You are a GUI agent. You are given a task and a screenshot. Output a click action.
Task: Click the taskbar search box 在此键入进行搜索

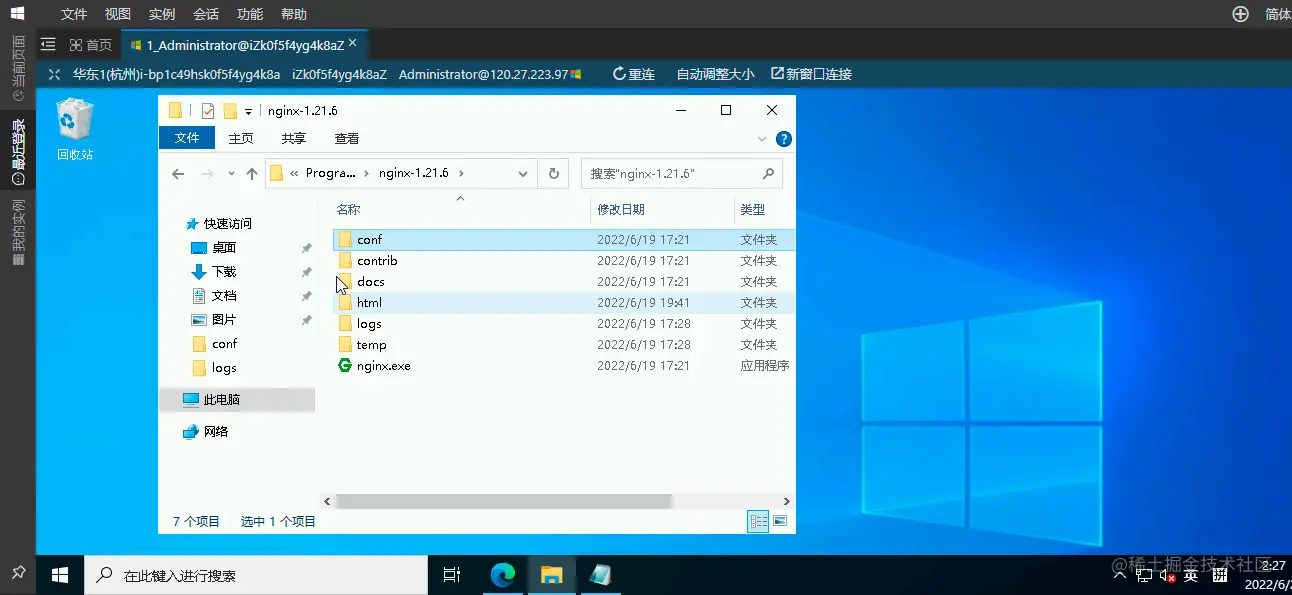tap(256, 575)
